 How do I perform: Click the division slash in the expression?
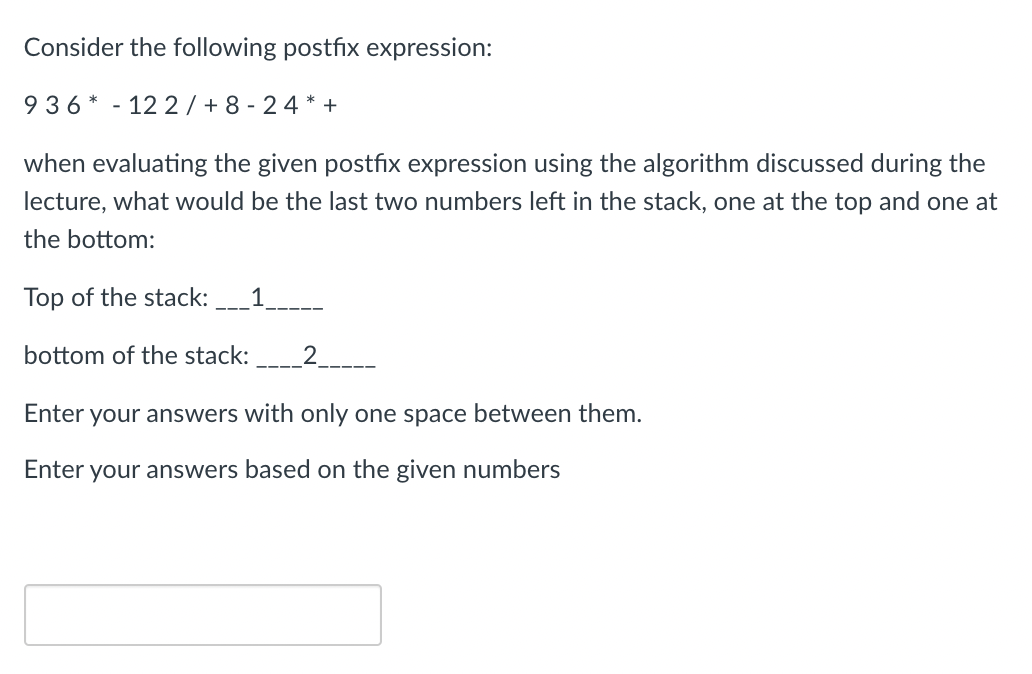[x=192, y=105]
